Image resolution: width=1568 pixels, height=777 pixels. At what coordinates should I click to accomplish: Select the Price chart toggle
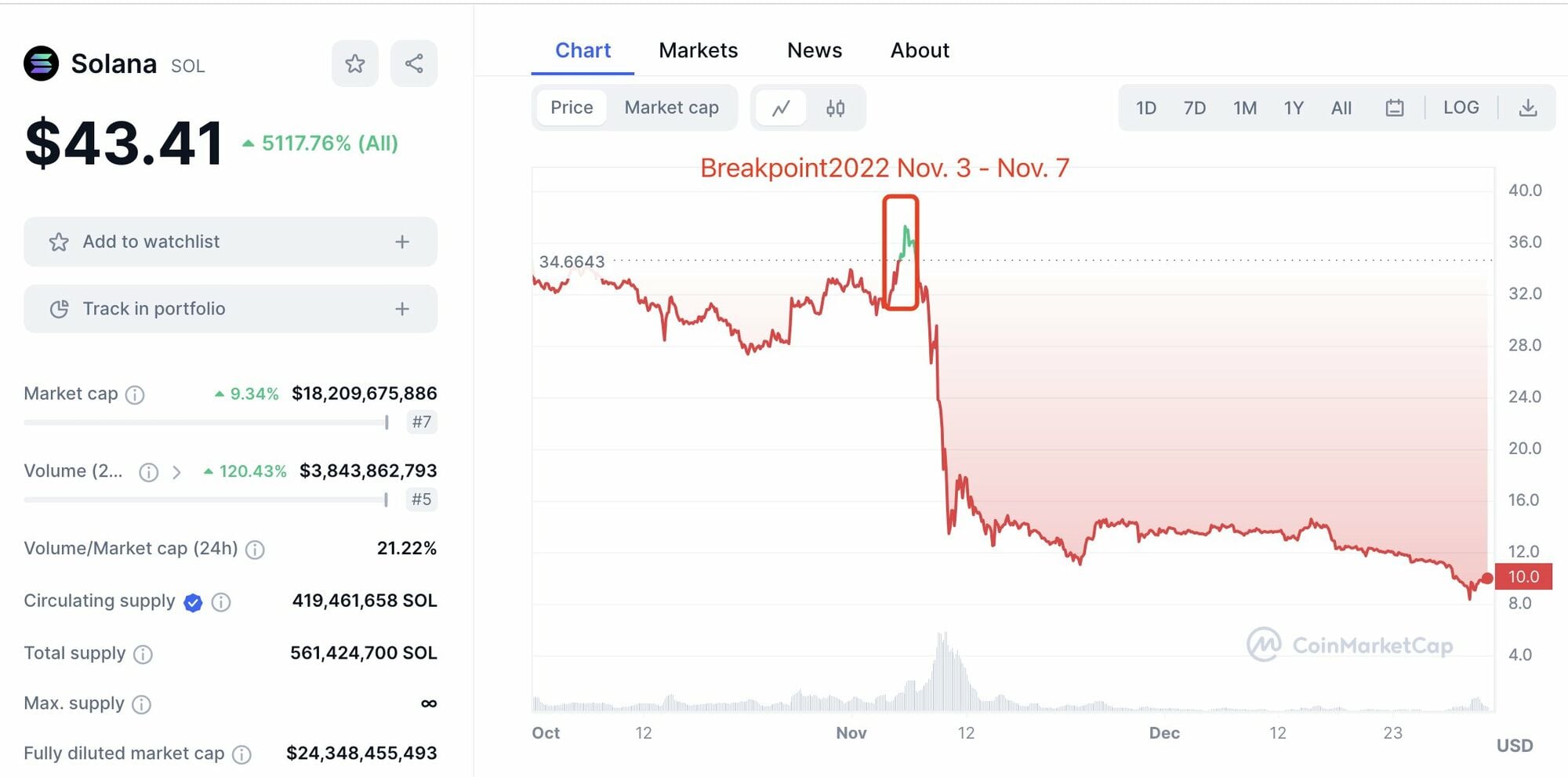coord(572,107)
